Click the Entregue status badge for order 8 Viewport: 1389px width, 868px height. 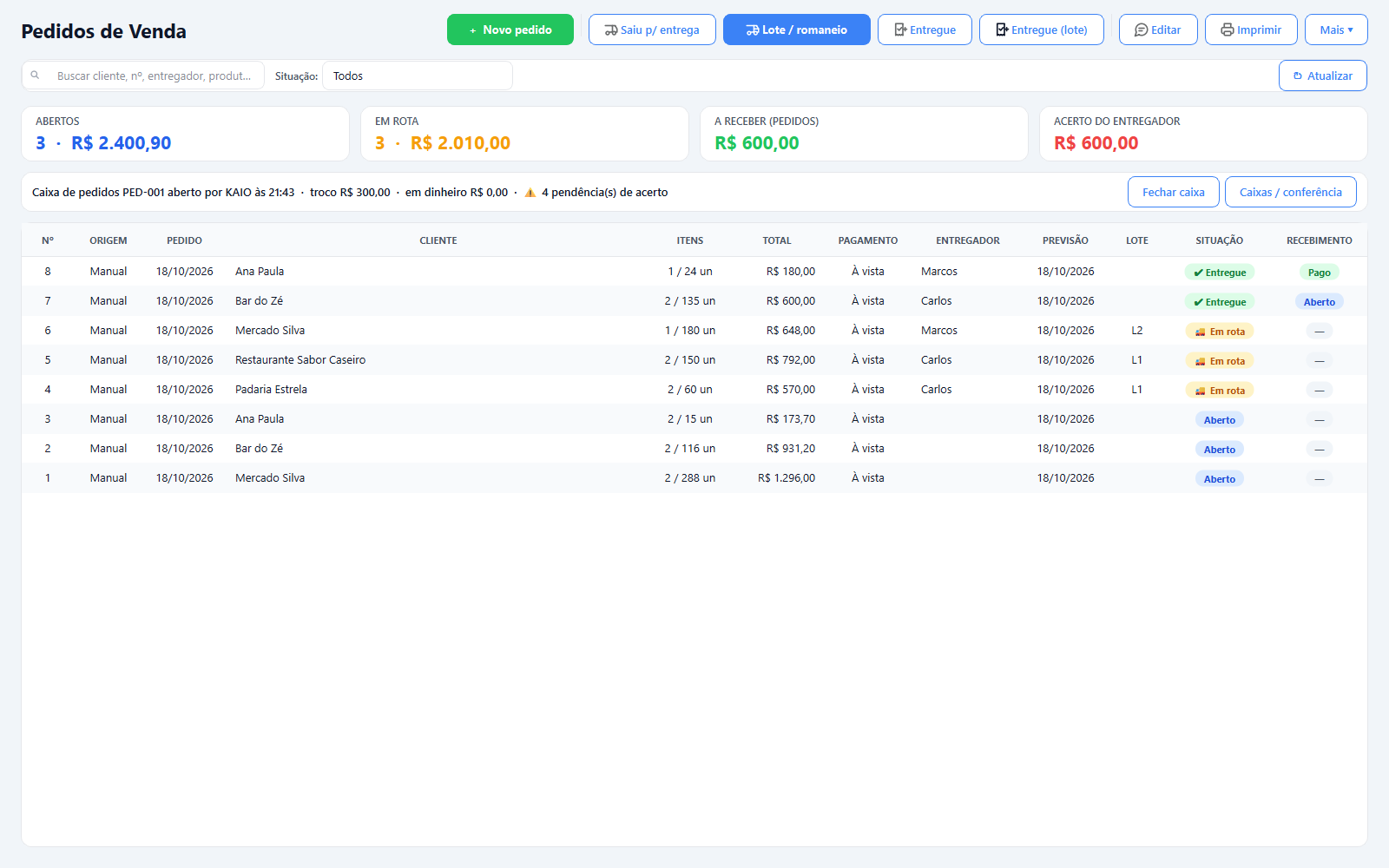[x=1220, y=273]
